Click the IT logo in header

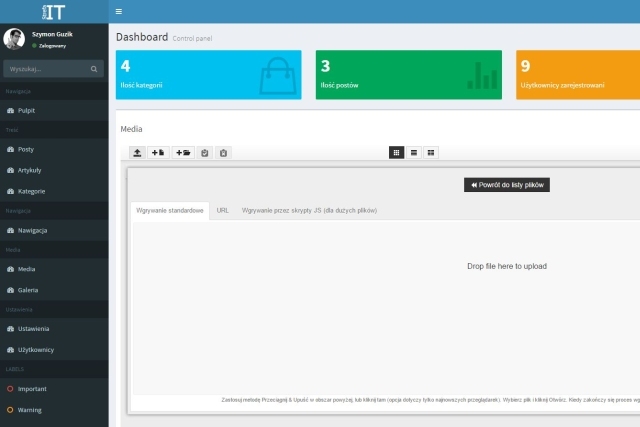click(53, 12)
